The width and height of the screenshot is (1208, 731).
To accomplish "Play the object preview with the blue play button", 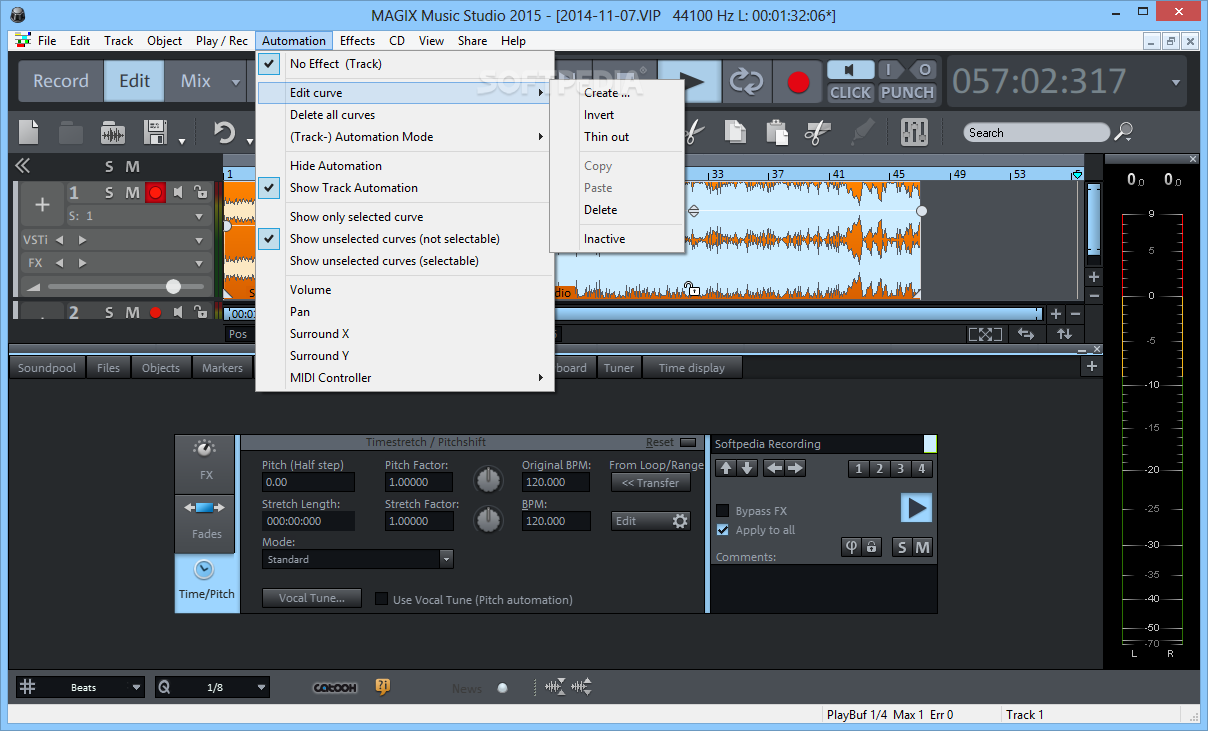I will tap(916, 508).
